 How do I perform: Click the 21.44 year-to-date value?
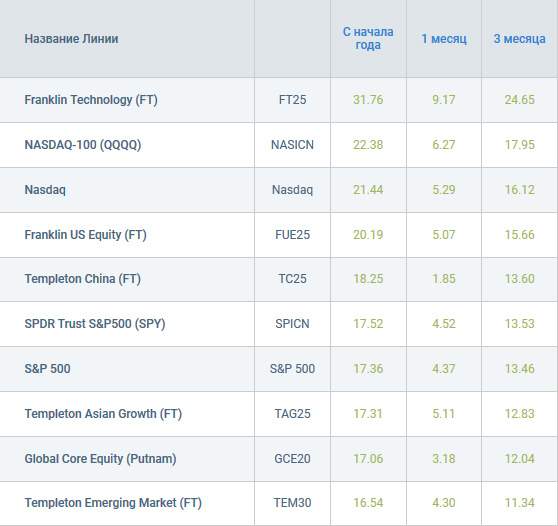point(368,190)
